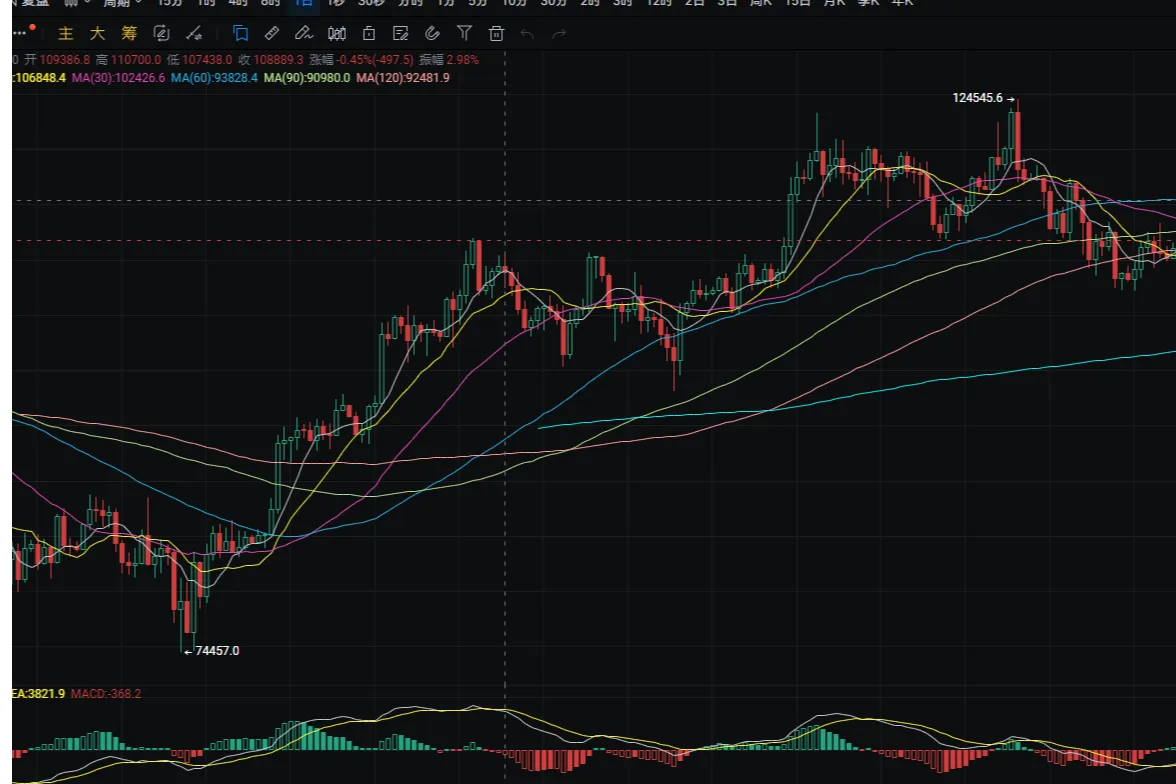Switch to the 4时 timeframe tab

coord(238,3)
